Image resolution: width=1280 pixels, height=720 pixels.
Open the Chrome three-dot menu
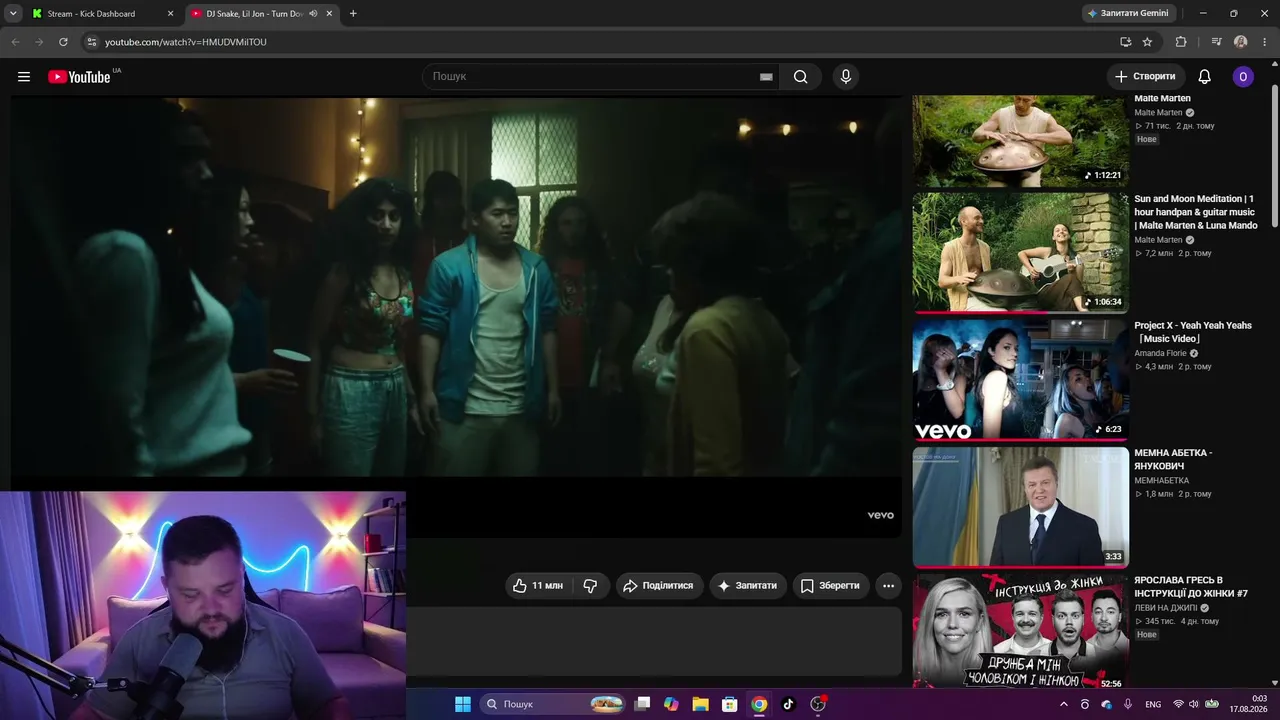[x=1264, y=42]
